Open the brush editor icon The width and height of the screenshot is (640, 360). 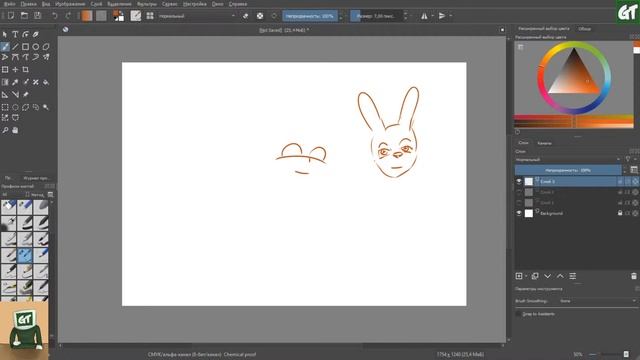click(136, 16)
